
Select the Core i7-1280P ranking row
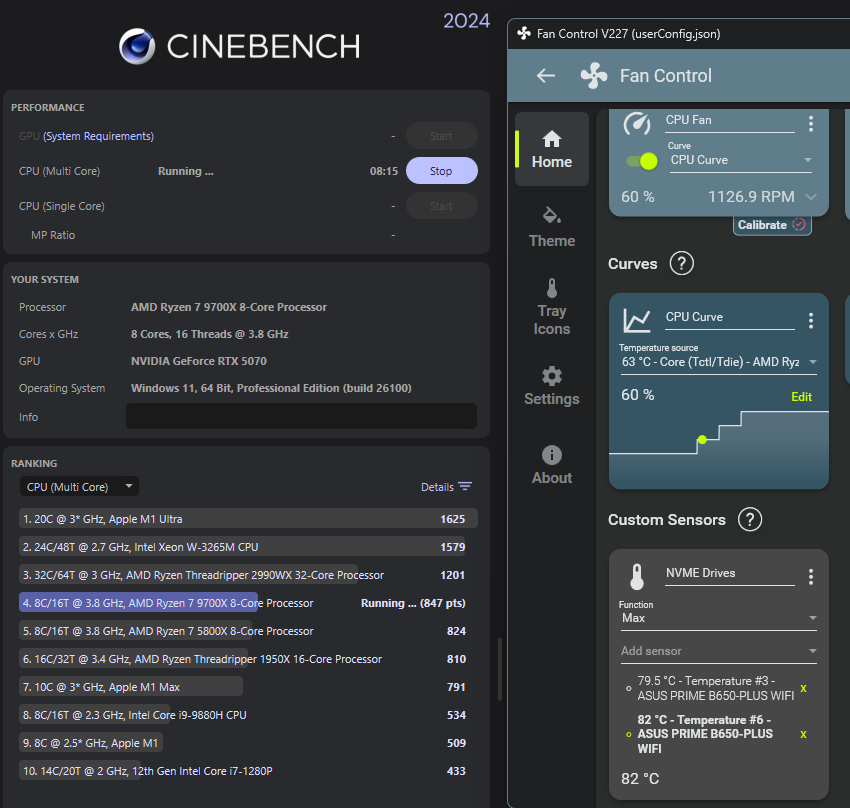[x=248, y=771]
